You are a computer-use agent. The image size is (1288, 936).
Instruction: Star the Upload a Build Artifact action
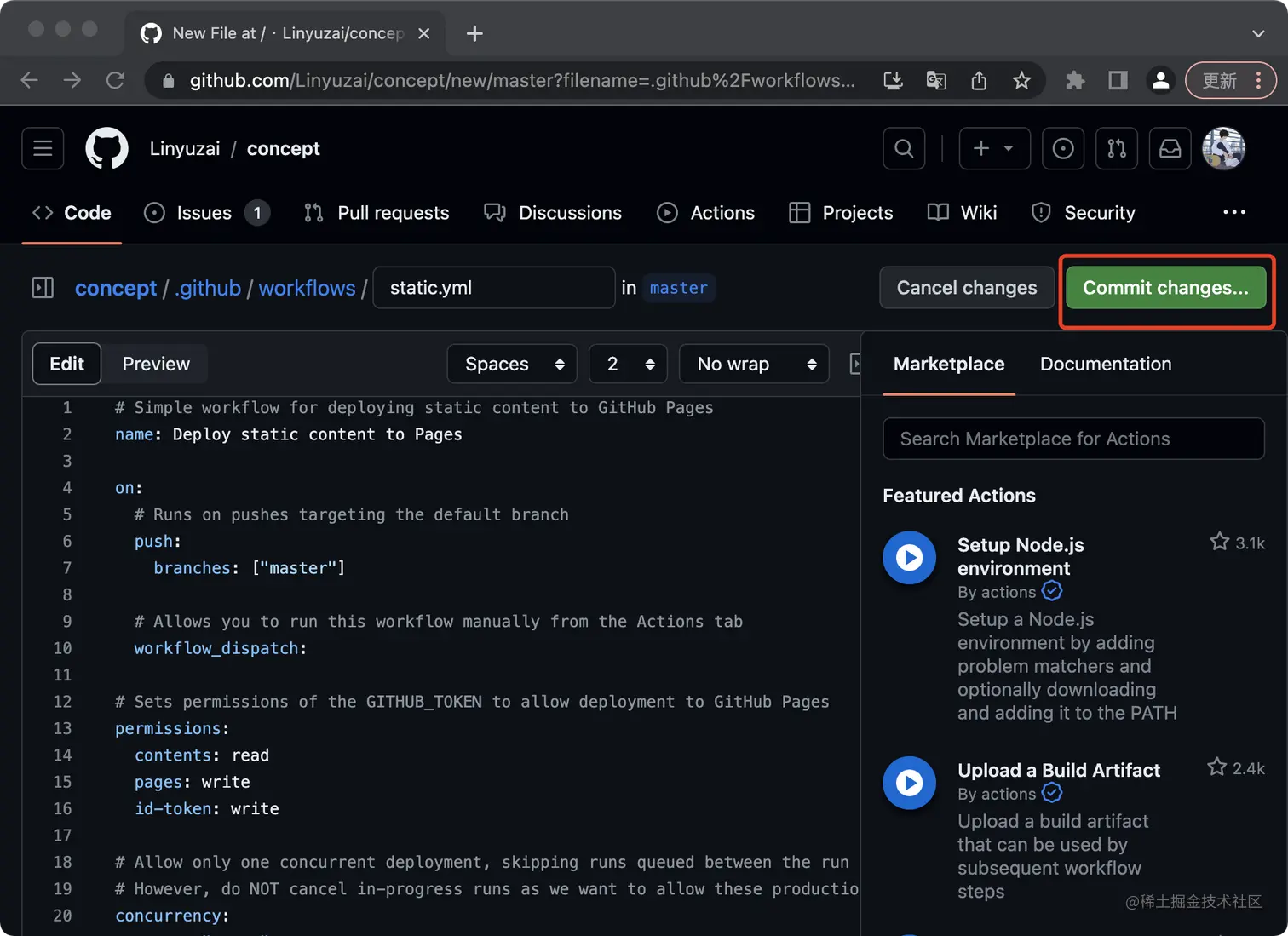tap(1216, 767)
